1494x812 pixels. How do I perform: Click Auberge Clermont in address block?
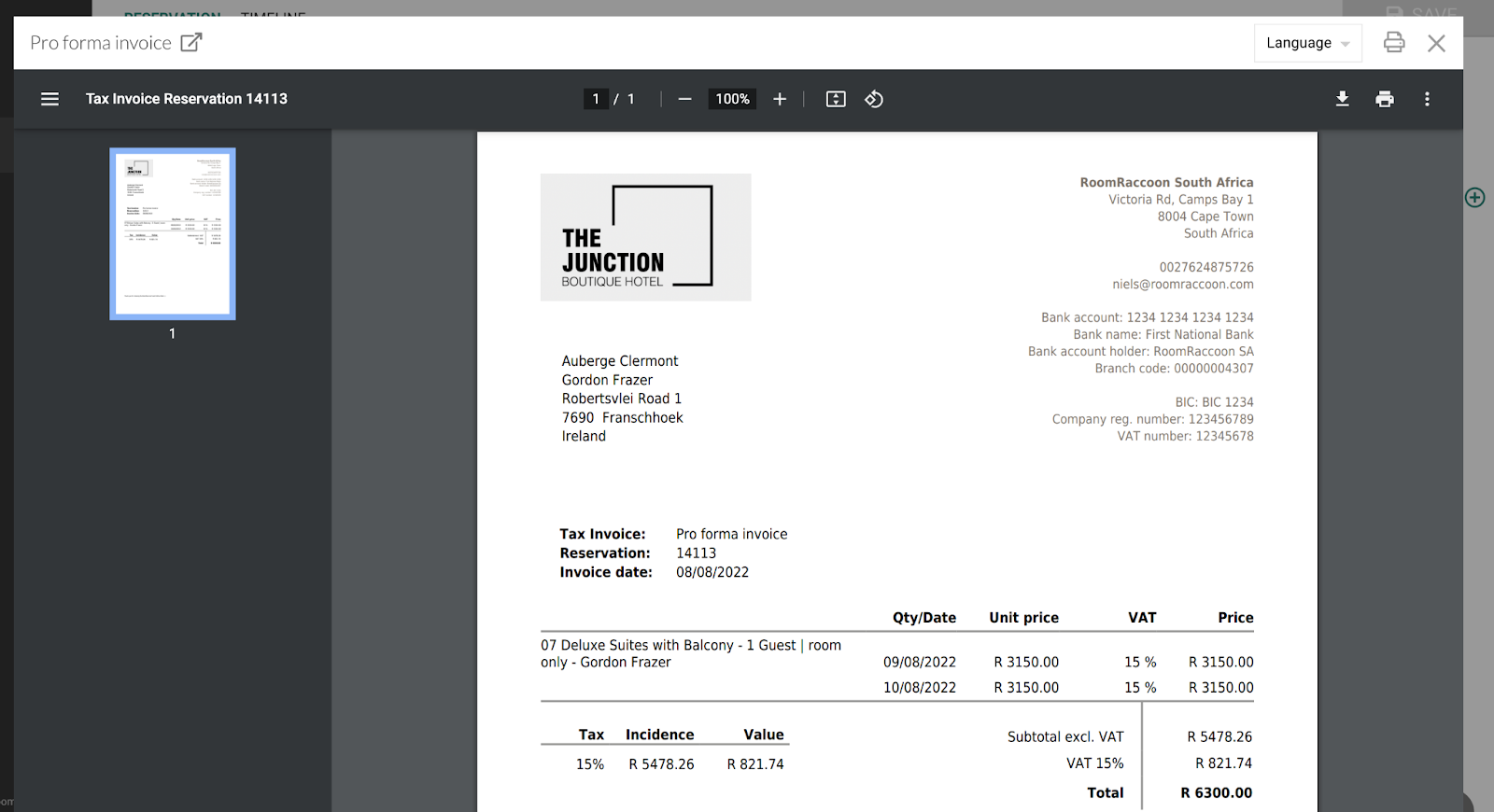[x=620, y=361]
